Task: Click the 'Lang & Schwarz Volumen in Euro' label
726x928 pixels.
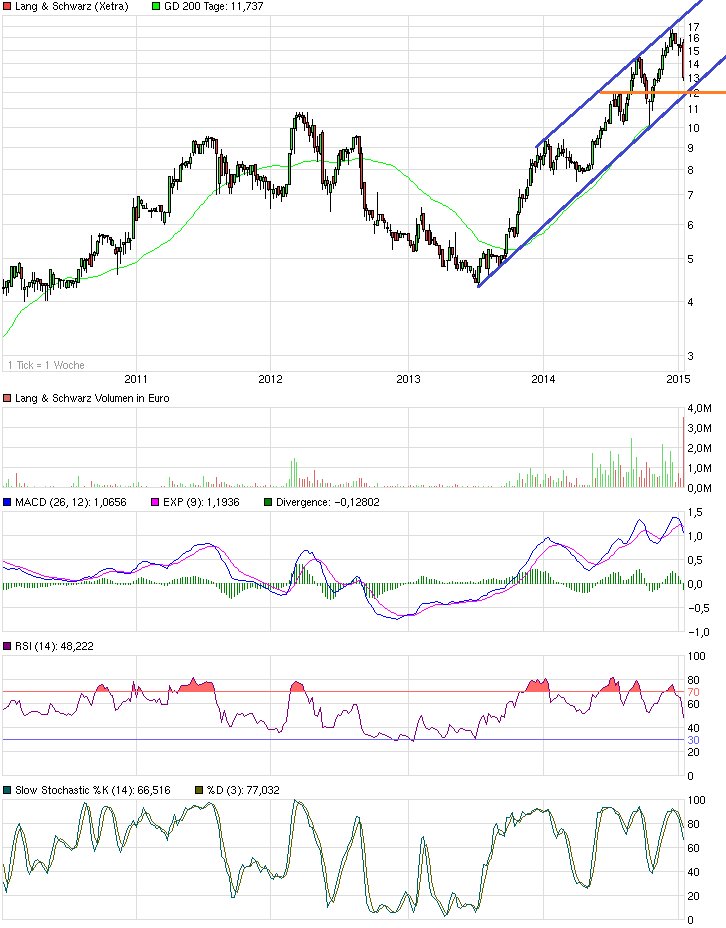Action: (x=92, y=398)
